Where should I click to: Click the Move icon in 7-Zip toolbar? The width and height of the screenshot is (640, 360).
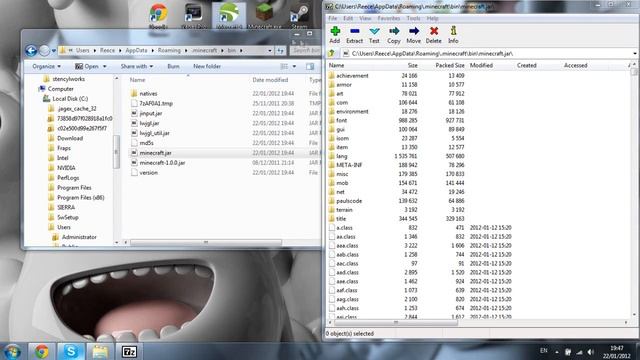pyautogui.click(x=413, y=35)
